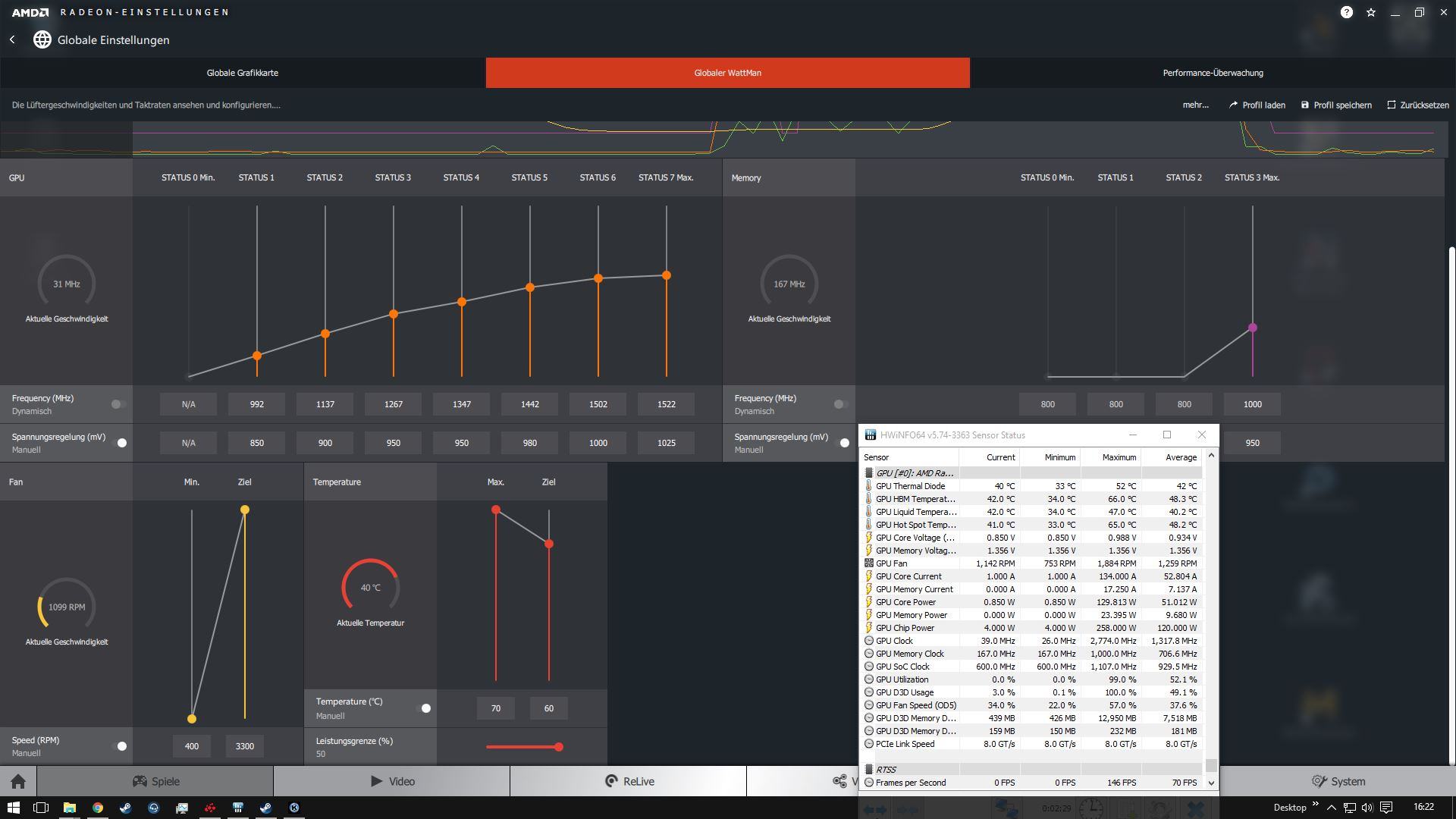Image resolution: width=1456 pixels, height=819 pixels.
Task: Click the Home icon in the bottom bar
Action: tap(18, 781)
